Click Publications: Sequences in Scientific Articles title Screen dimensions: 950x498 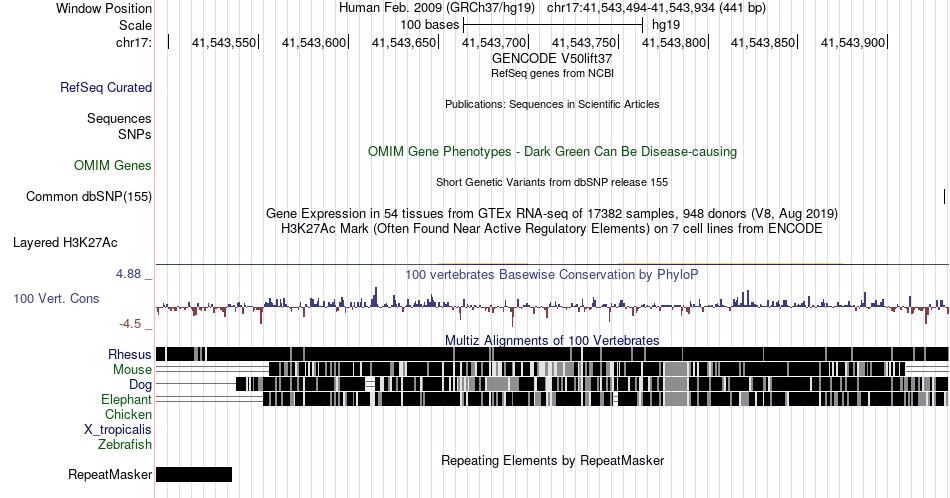tap(552, 104)
